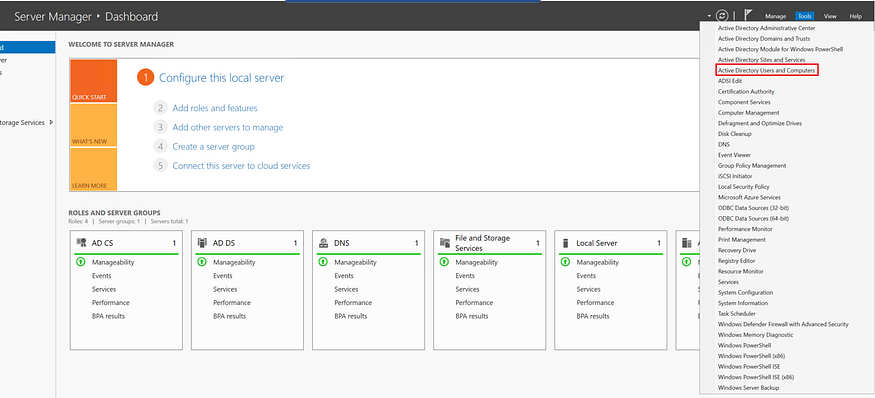Launch ADSI Edit from Tools menu
Image resolution: width=875 pixels, height=398 pixels.
tap(729, 81)
